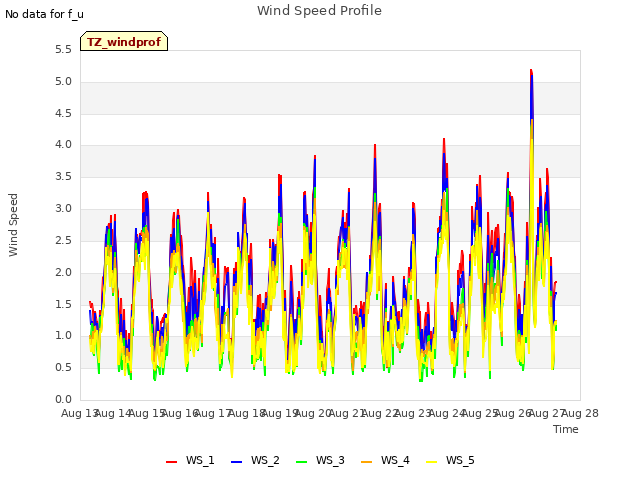Click the 5.5 y-axis tick label
The width and height of the screenshot is (640, 480).
click(x=63, y=50)
